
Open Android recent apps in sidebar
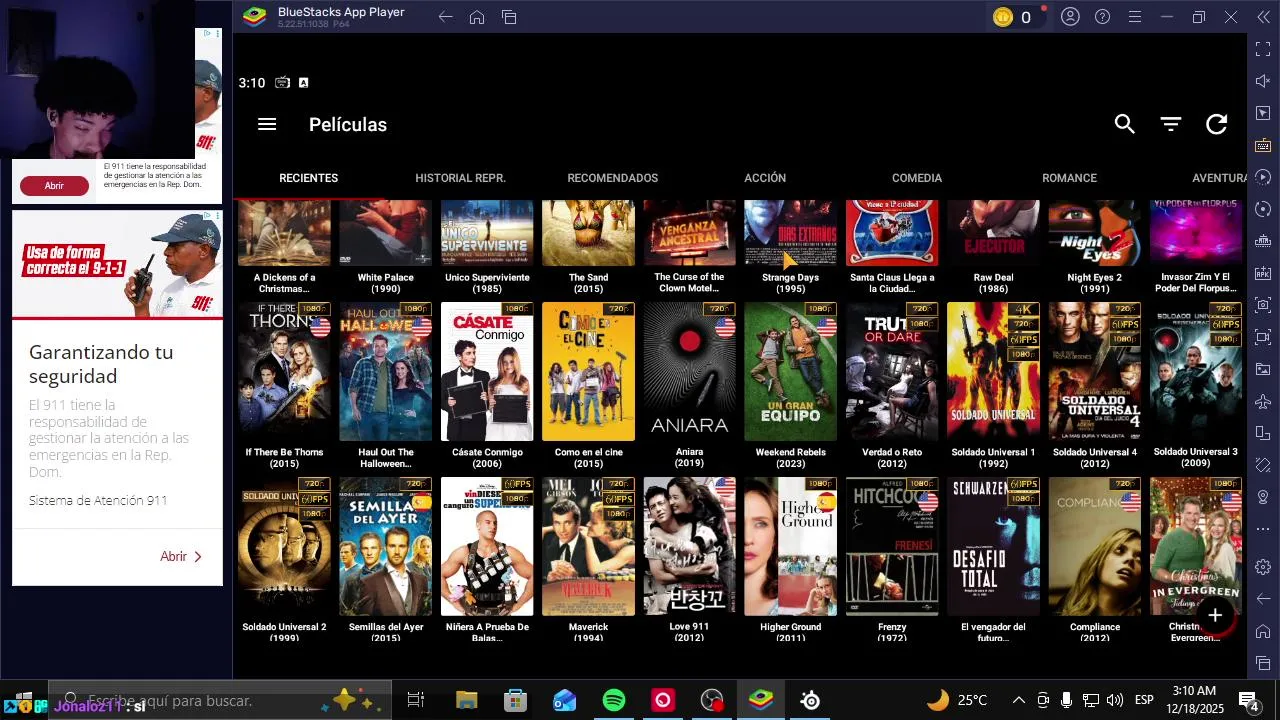pyautogui.click(x=1263, y=663)
